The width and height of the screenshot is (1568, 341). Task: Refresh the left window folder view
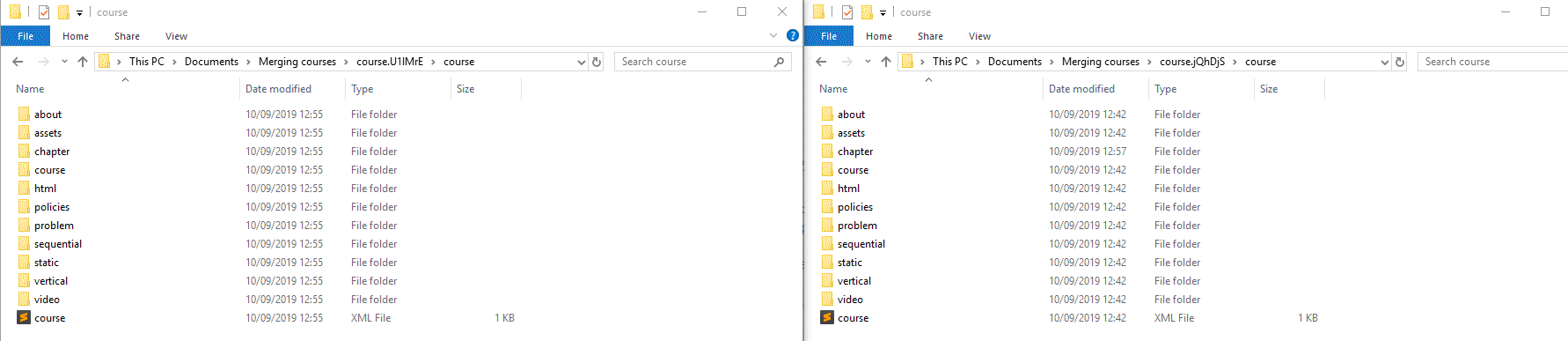tap(597, 62)
